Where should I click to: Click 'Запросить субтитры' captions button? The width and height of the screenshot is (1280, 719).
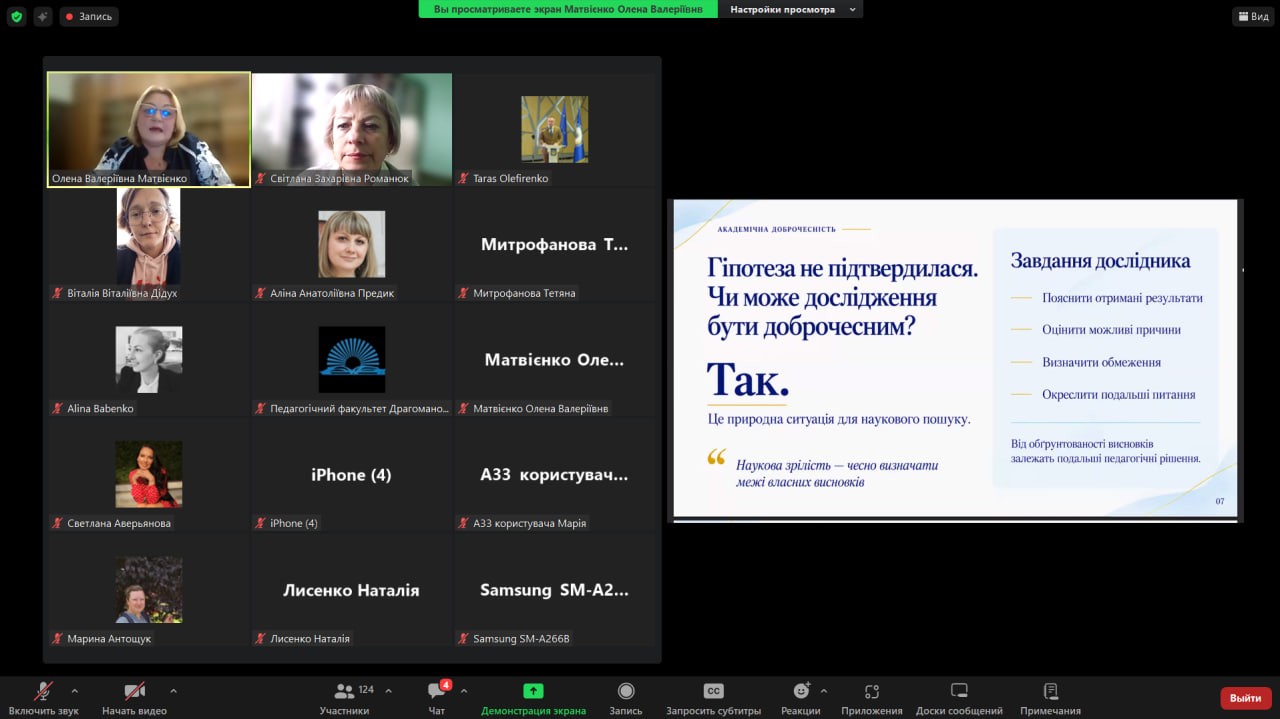point(713,698)
